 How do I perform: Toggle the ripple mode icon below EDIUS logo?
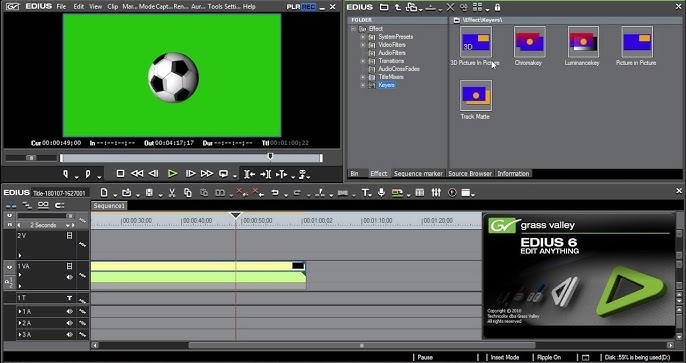tap(27, 205)
